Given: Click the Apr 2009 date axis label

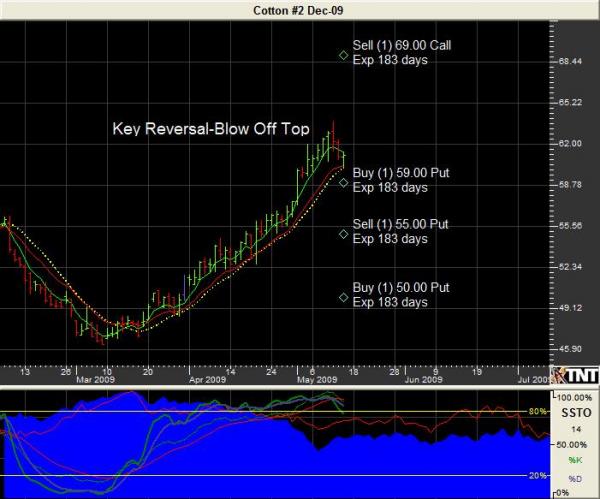Looking at the screenshot, I should pos(208,381).
